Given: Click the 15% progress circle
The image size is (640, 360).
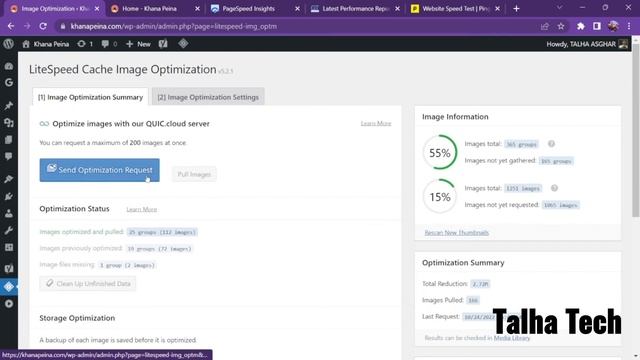Looking at the screenshot, I should [440, 197].
